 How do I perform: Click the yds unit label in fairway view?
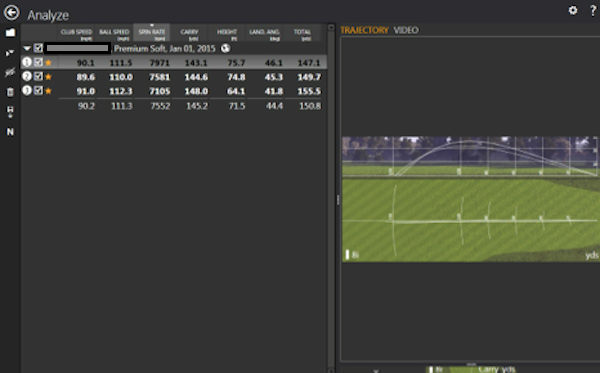[592, 255]
